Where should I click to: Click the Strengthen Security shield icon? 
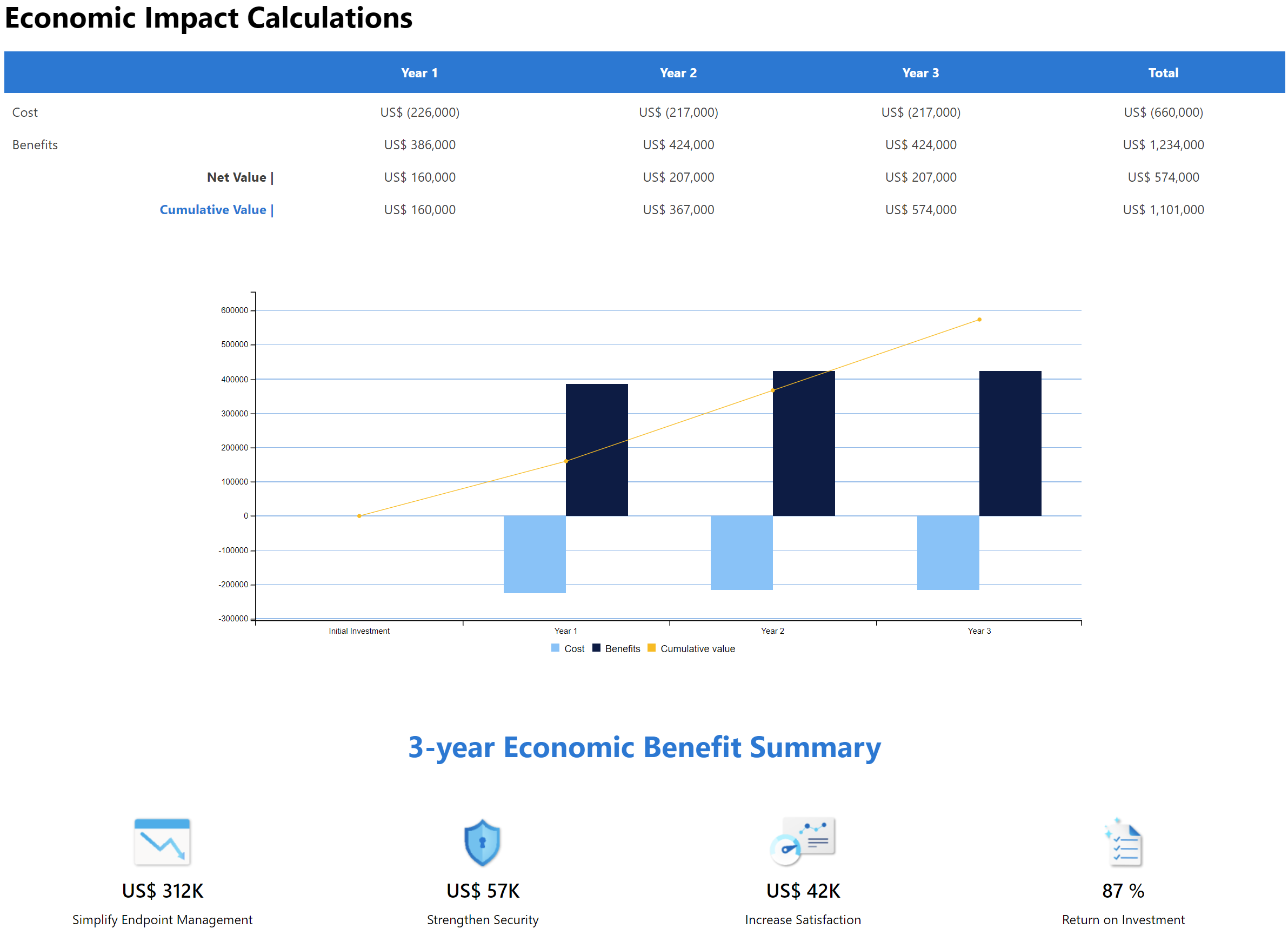pos(482,842)
